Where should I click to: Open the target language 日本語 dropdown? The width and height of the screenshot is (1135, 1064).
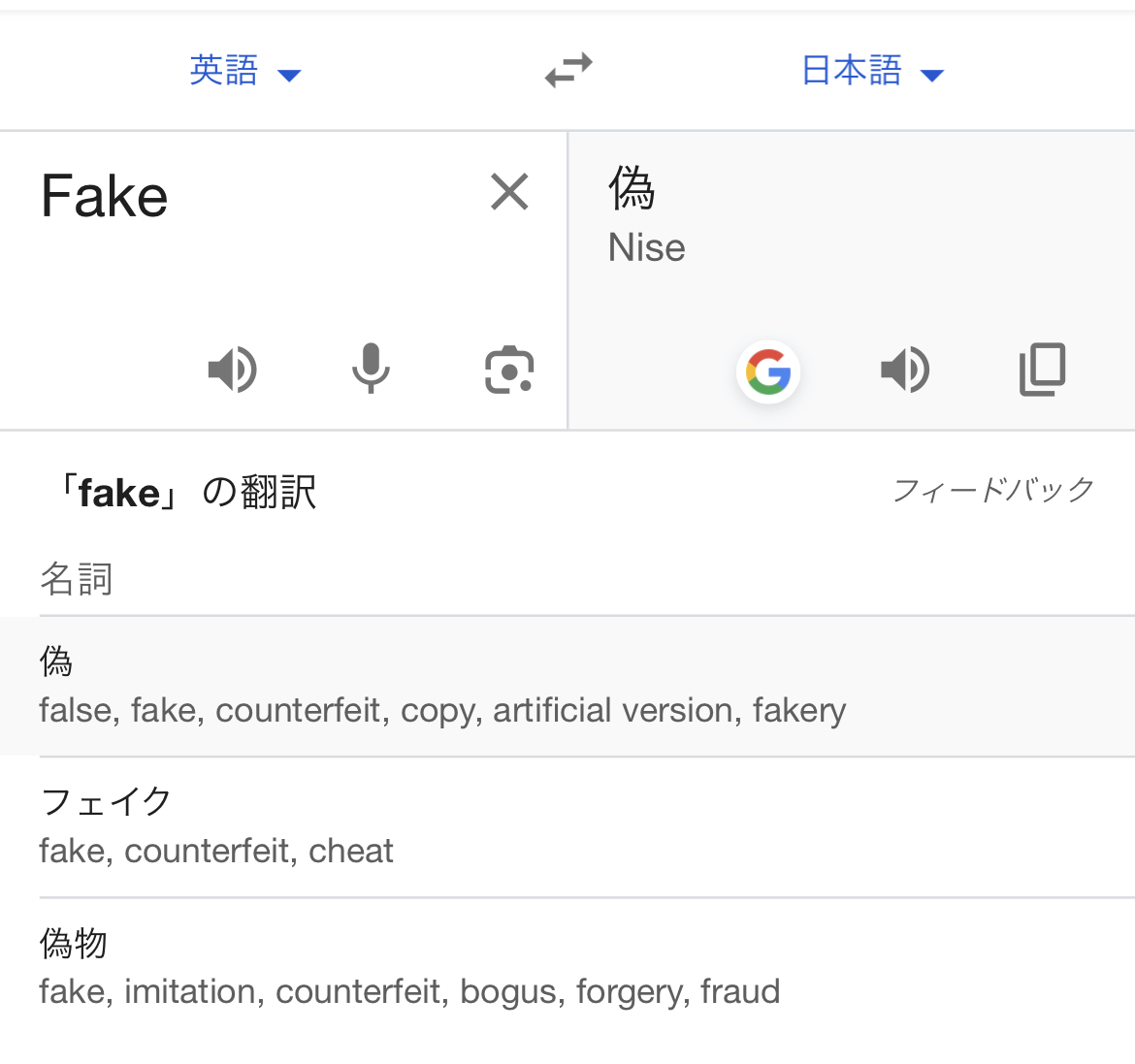pyautogui.click(x=852, y=71)
